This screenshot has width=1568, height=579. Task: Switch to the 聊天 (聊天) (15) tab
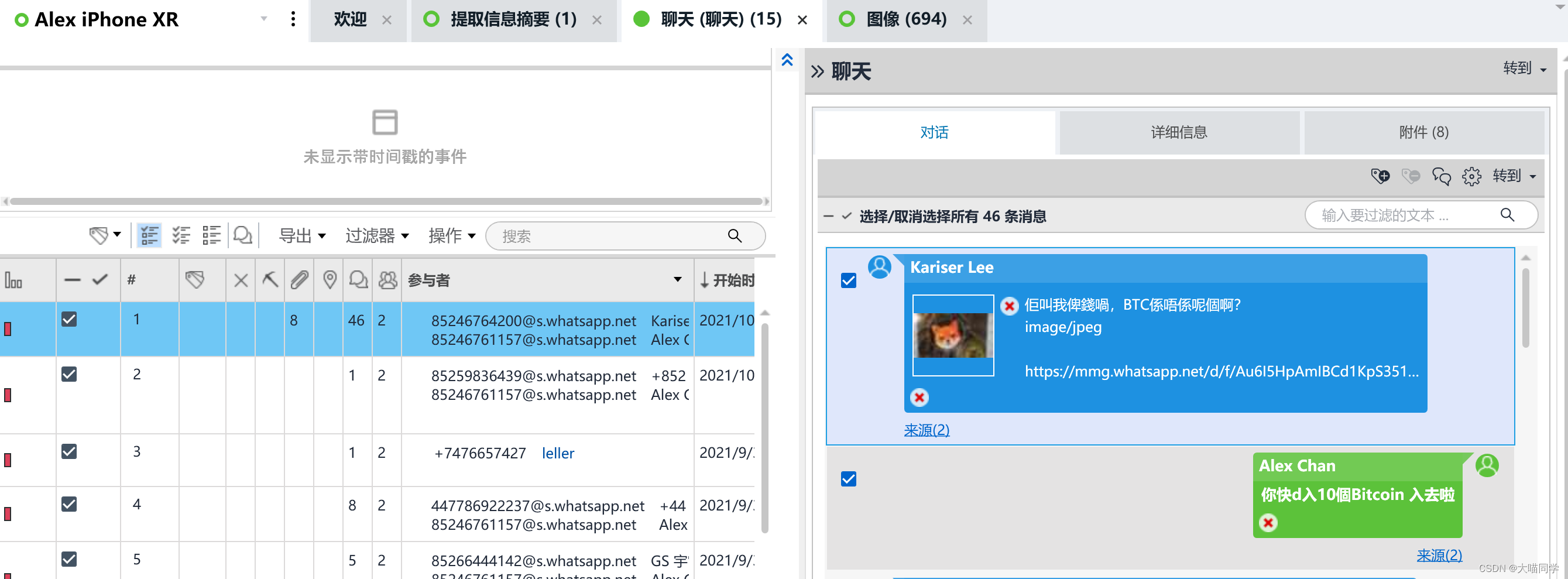click(720, 19)
